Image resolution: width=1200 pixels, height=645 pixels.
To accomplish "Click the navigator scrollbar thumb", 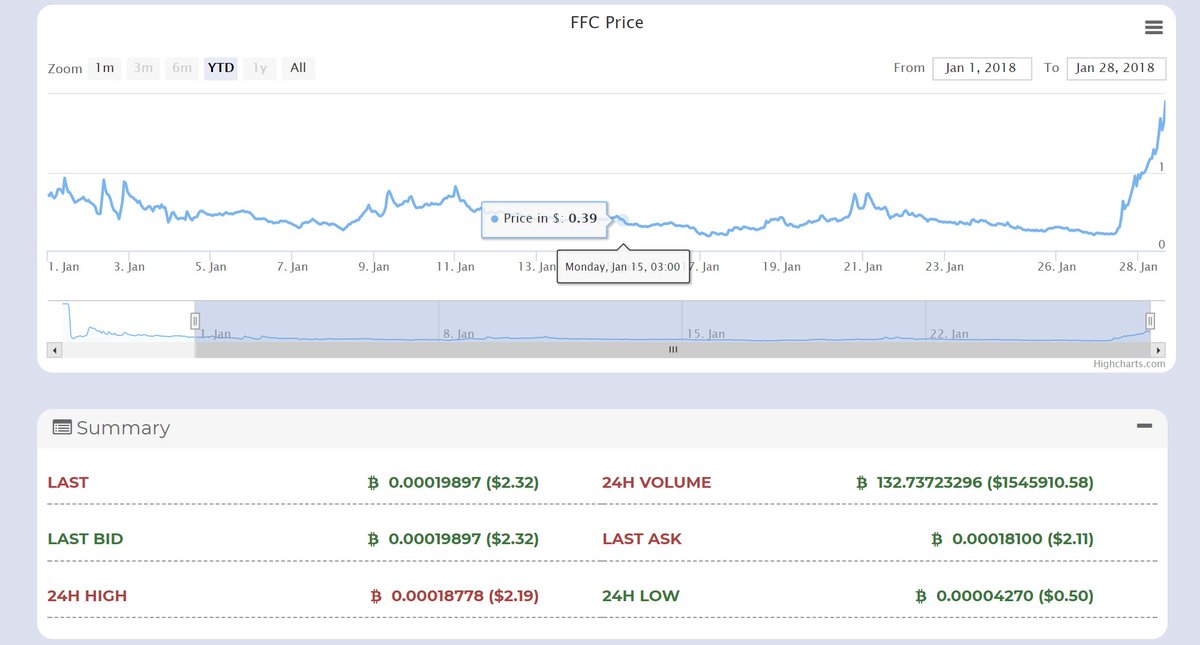I will click(672, 350).
